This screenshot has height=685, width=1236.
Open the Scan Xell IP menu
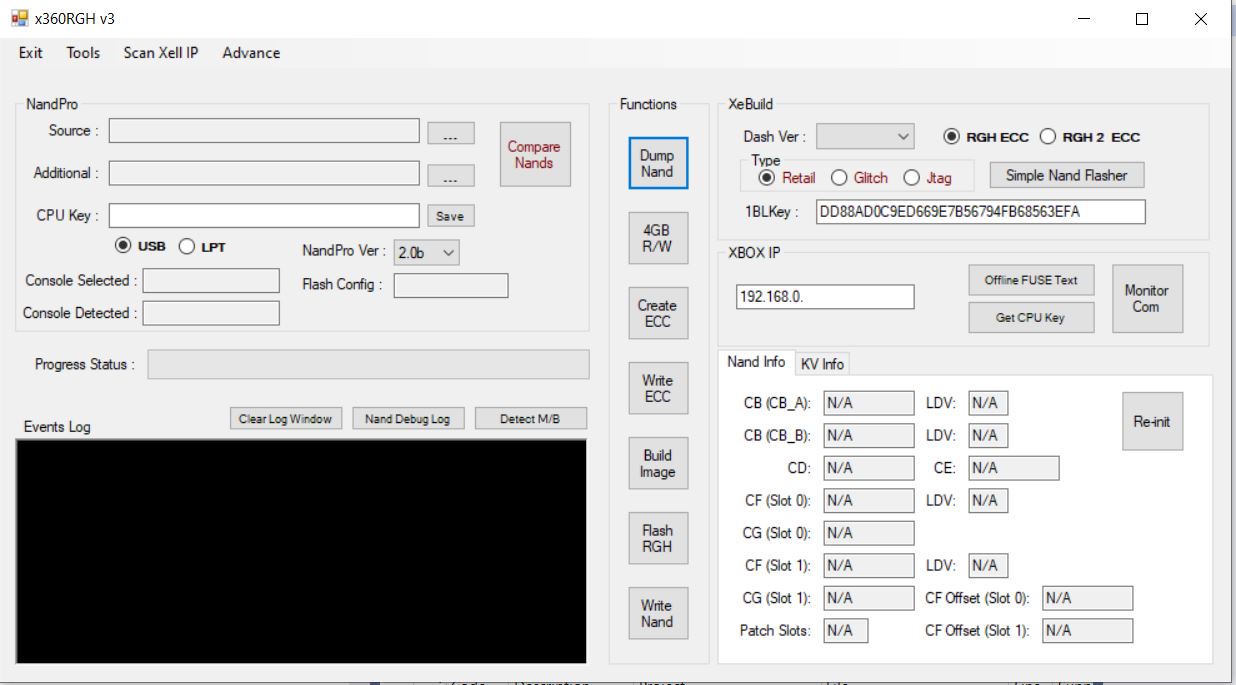point(161,53)
